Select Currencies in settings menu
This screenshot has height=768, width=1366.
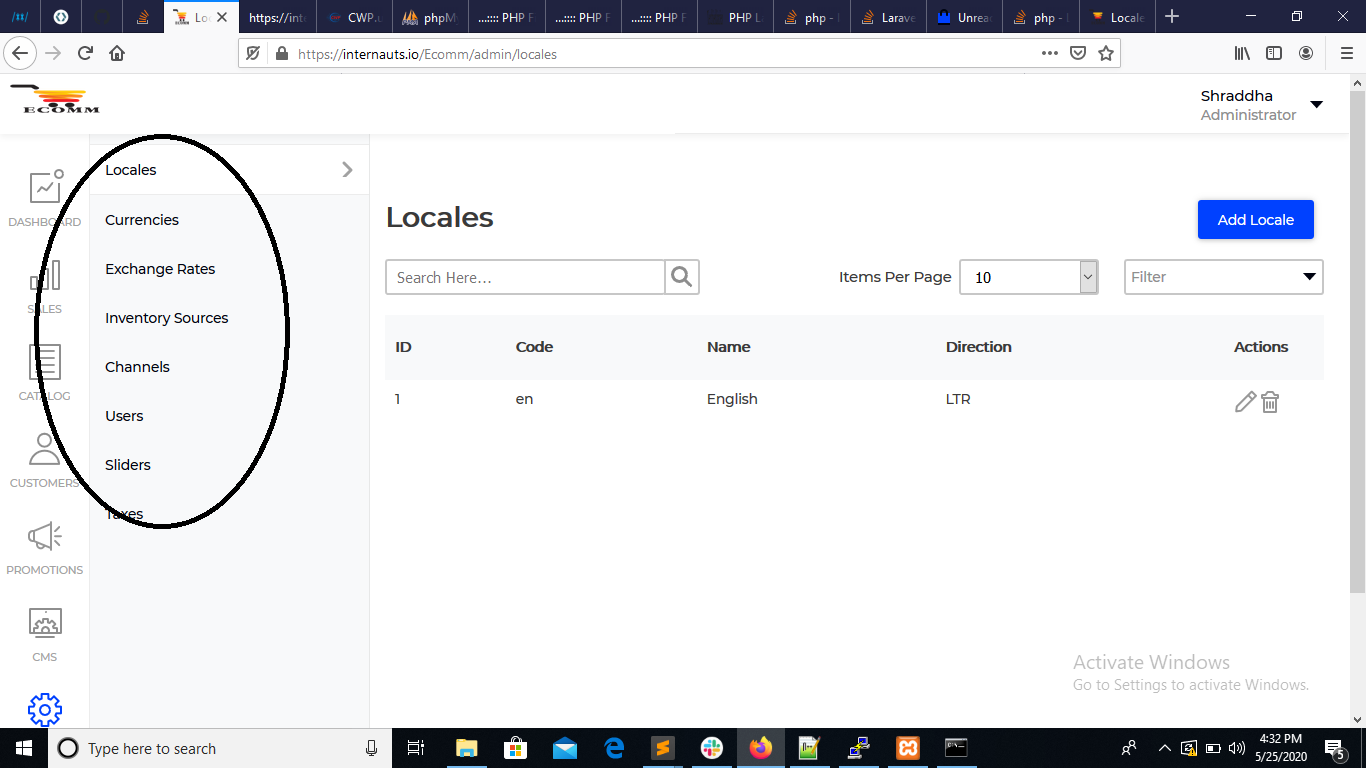click(142, 220)
